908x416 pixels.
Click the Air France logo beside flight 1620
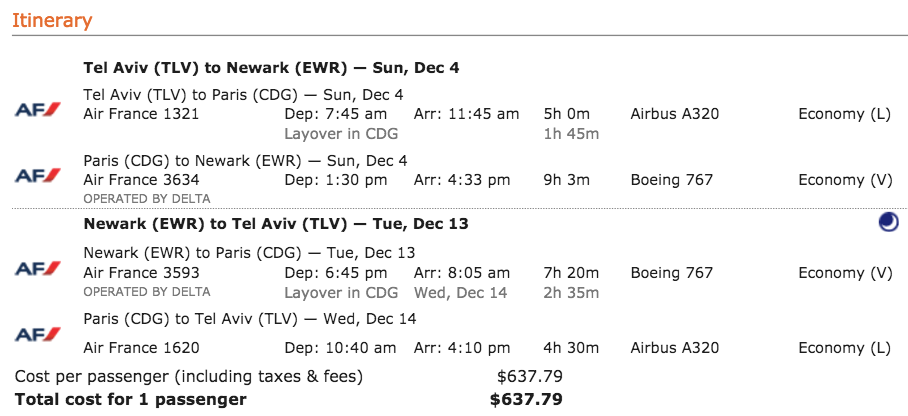(38, 334)
